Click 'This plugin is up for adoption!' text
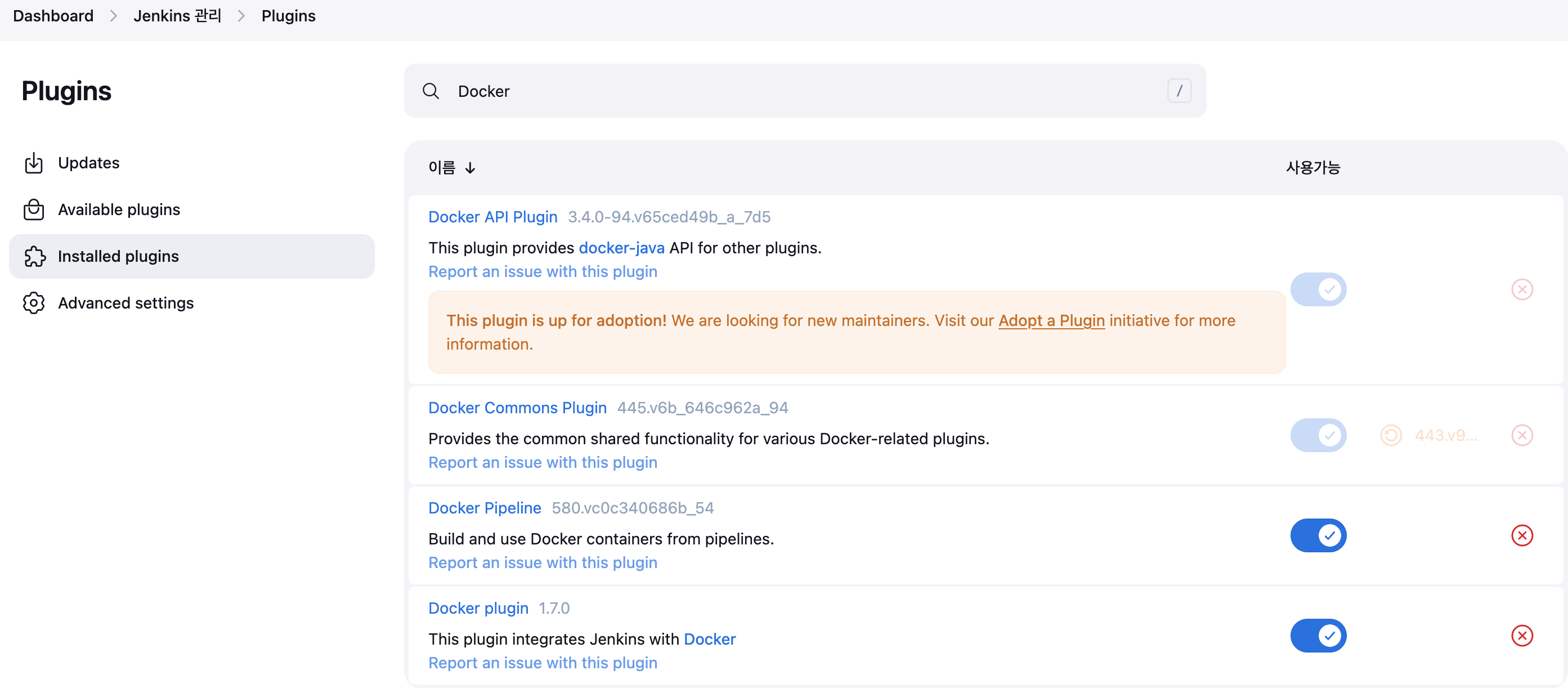Screen dimensions: 1568x688 [557, 320]
